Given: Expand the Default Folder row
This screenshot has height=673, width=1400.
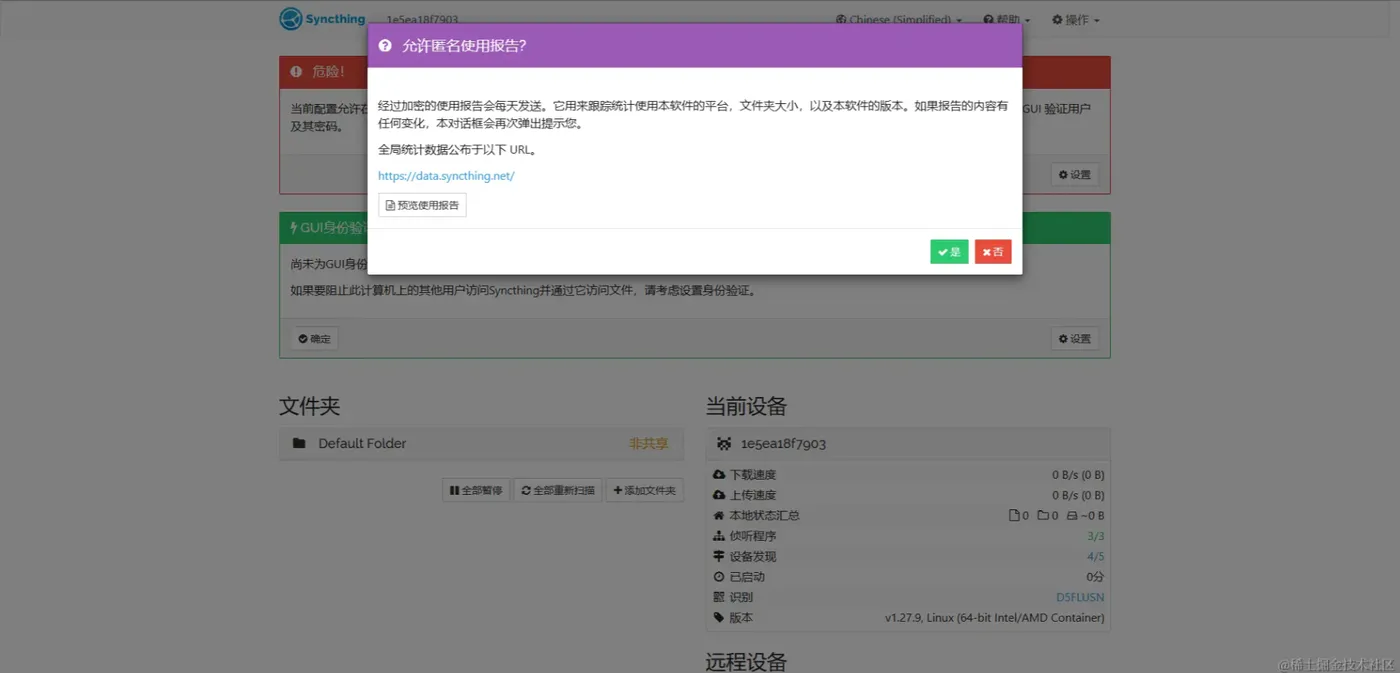Looking at the screenshot, I should (481, 444).
